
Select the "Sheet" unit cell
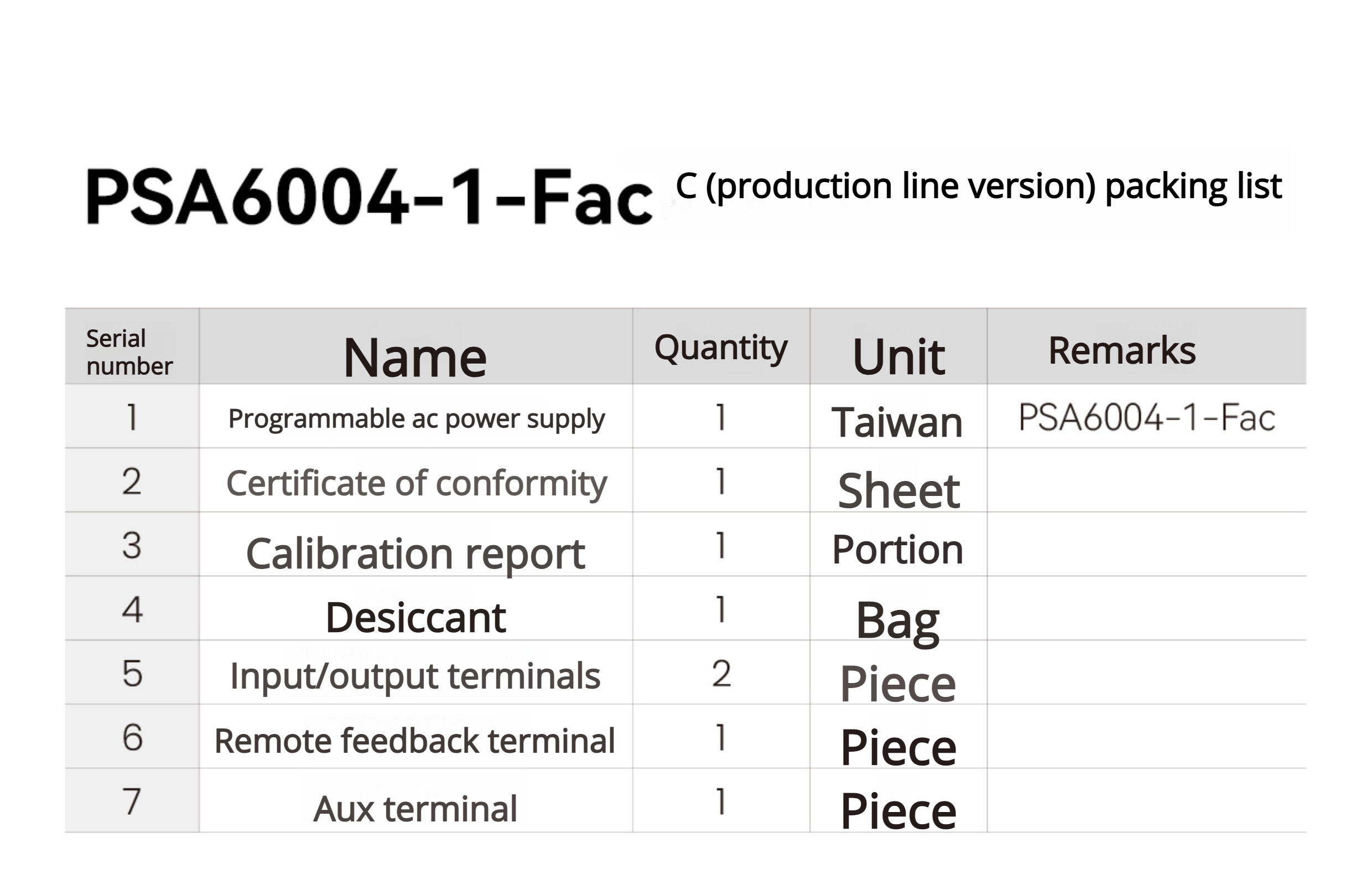point(898,491)
